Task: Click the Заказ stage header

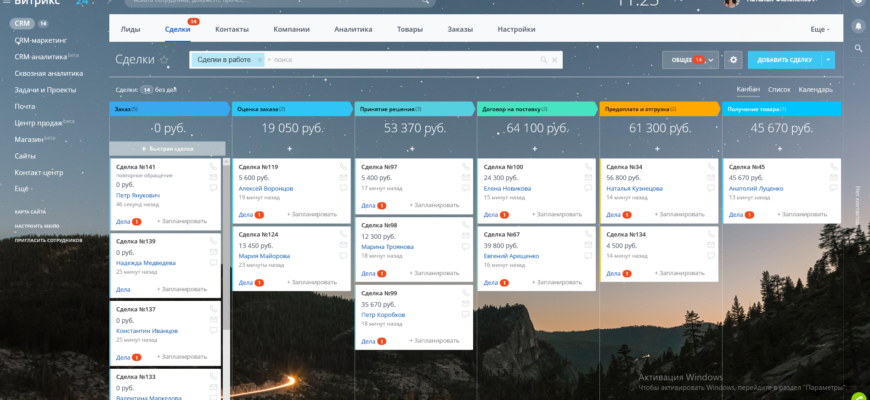Action: [169, 109]
